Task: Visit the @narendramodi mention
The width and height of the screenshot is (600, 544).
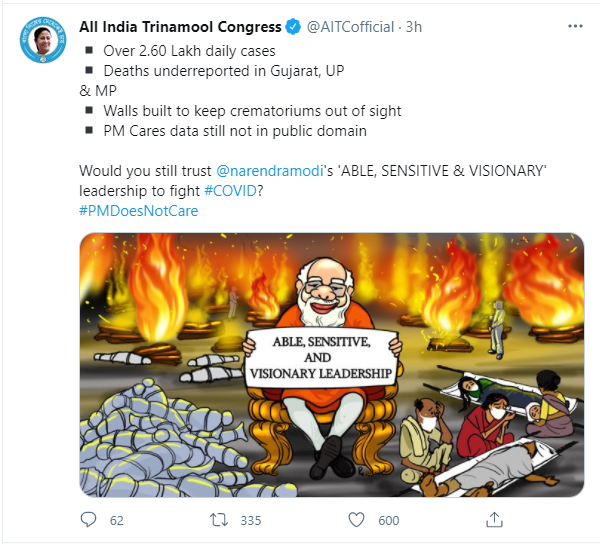Action: coord(277,169)
